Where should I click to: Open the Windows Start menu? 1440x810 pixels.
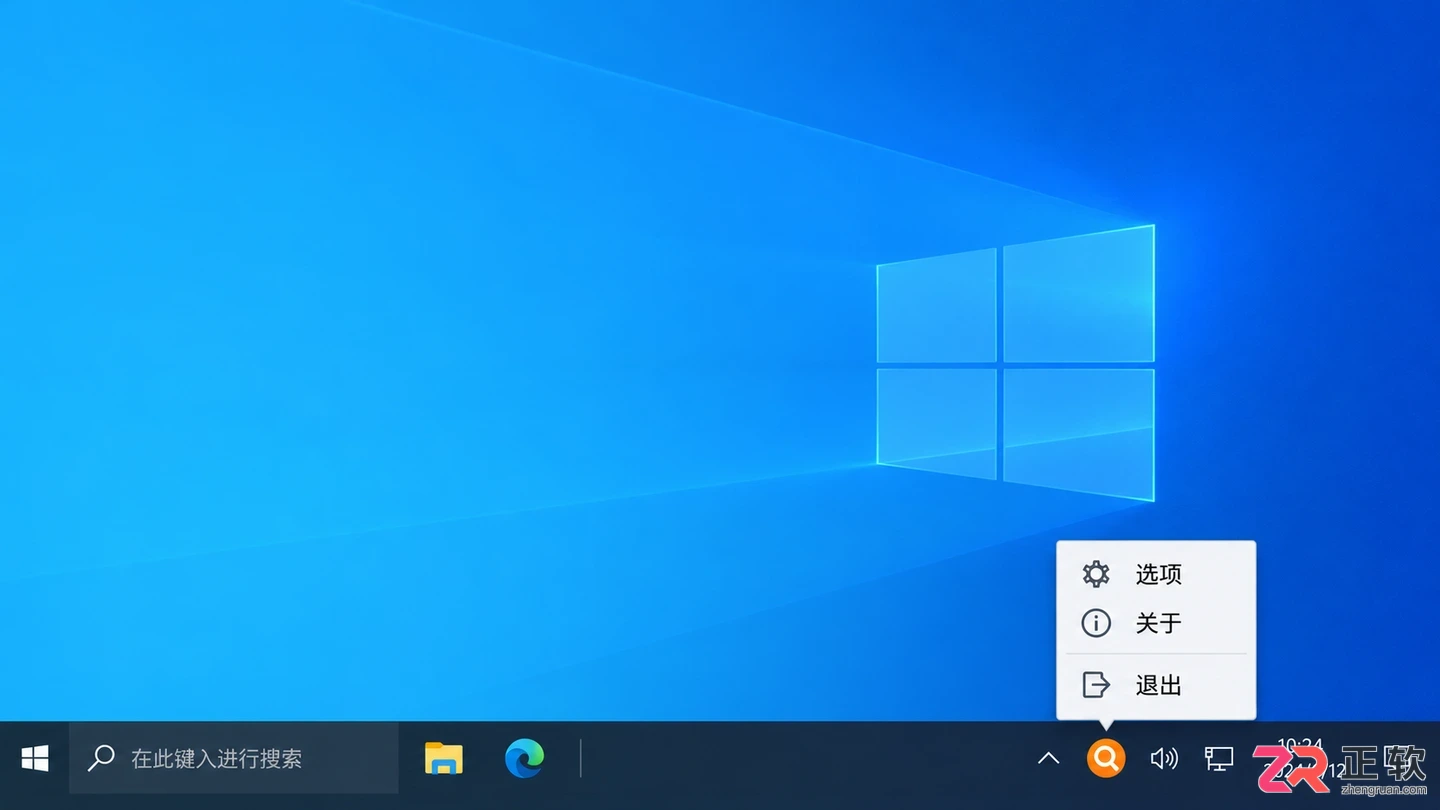[x=35, y=759]
